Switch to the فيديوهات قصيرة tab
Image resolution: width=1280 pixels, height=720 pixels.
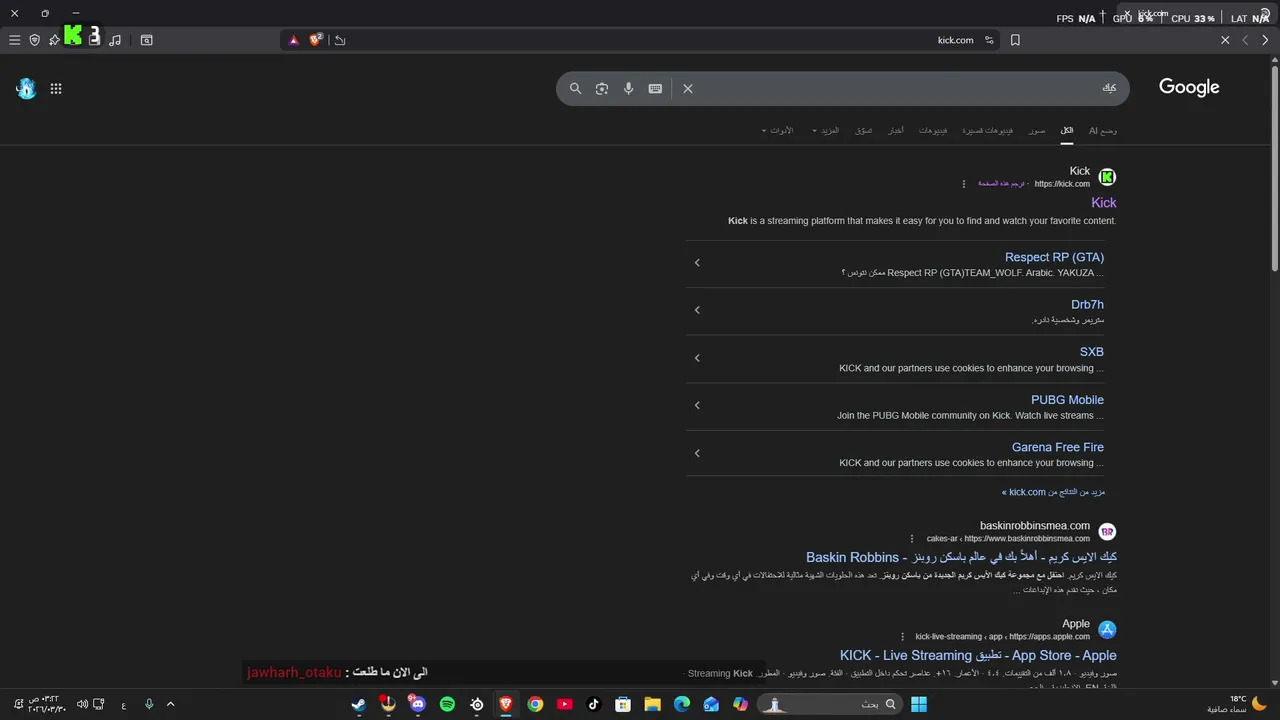tap(988, 130)
